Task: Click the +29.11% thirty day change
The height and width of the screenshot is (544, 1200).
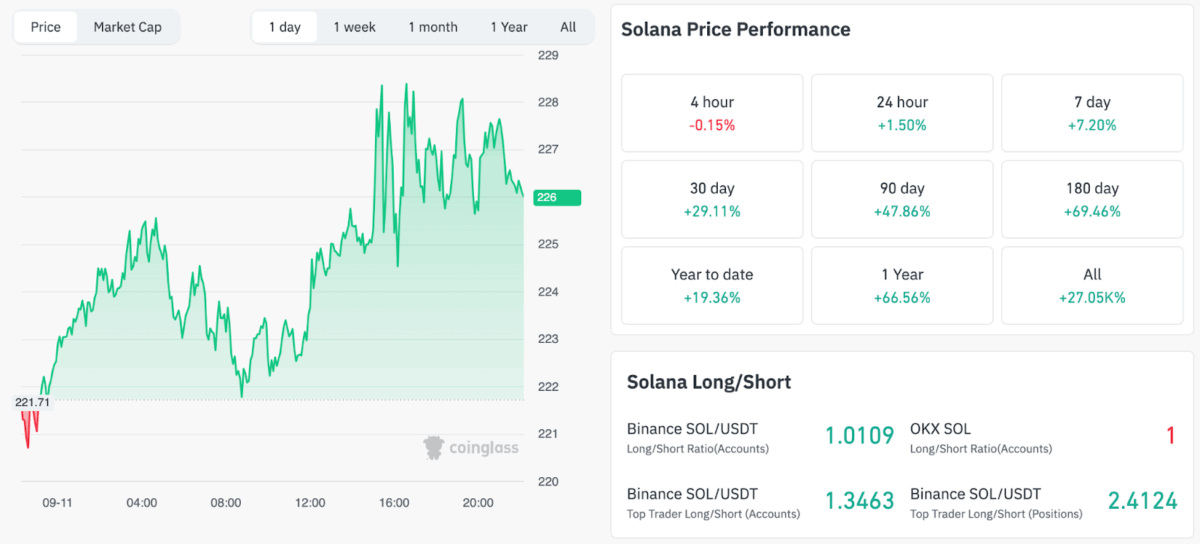Action: (712, 211)
